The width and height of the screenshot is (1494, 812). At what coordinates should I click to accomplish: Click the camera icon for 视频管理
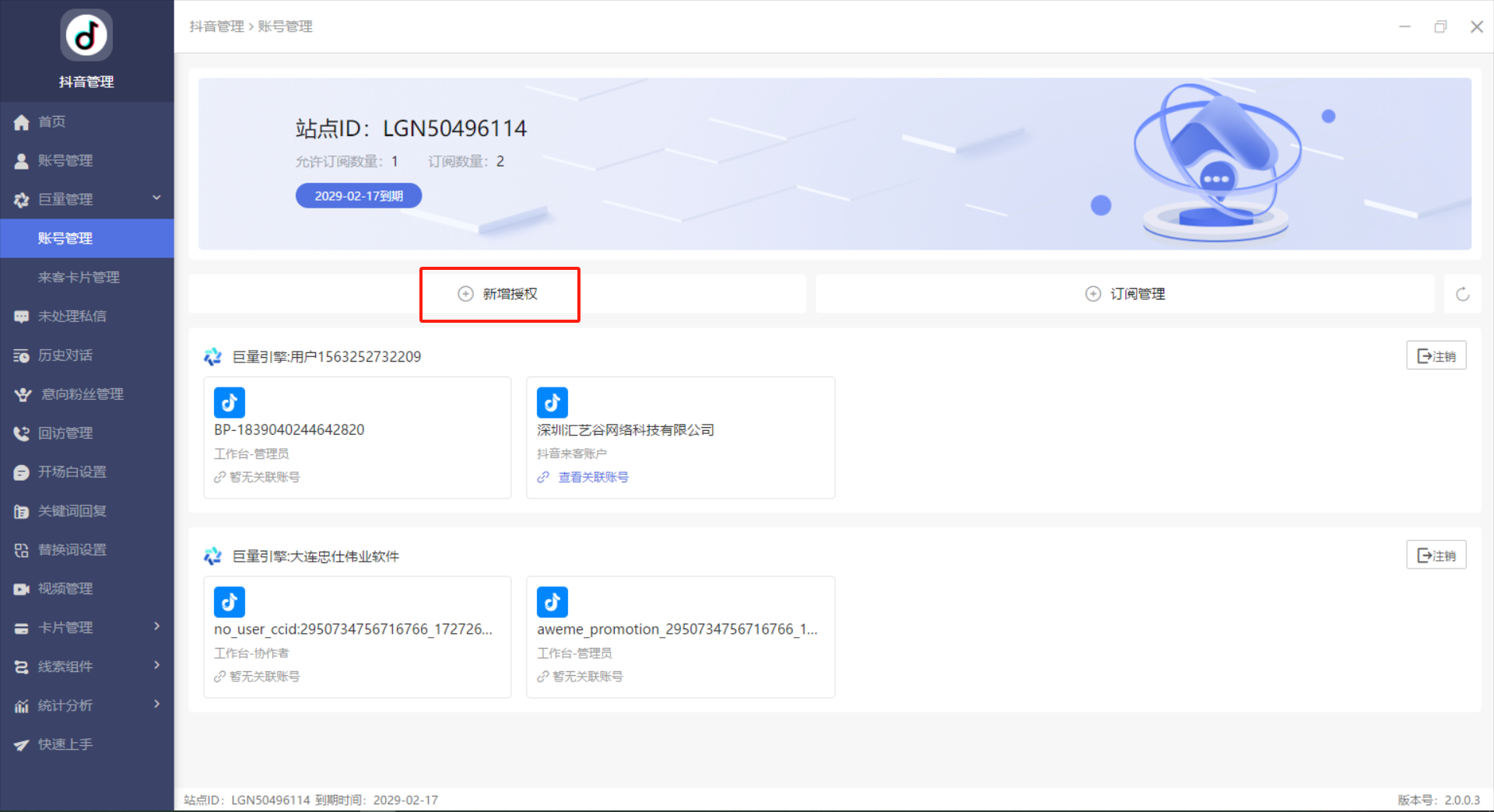(x=22, y=589)
